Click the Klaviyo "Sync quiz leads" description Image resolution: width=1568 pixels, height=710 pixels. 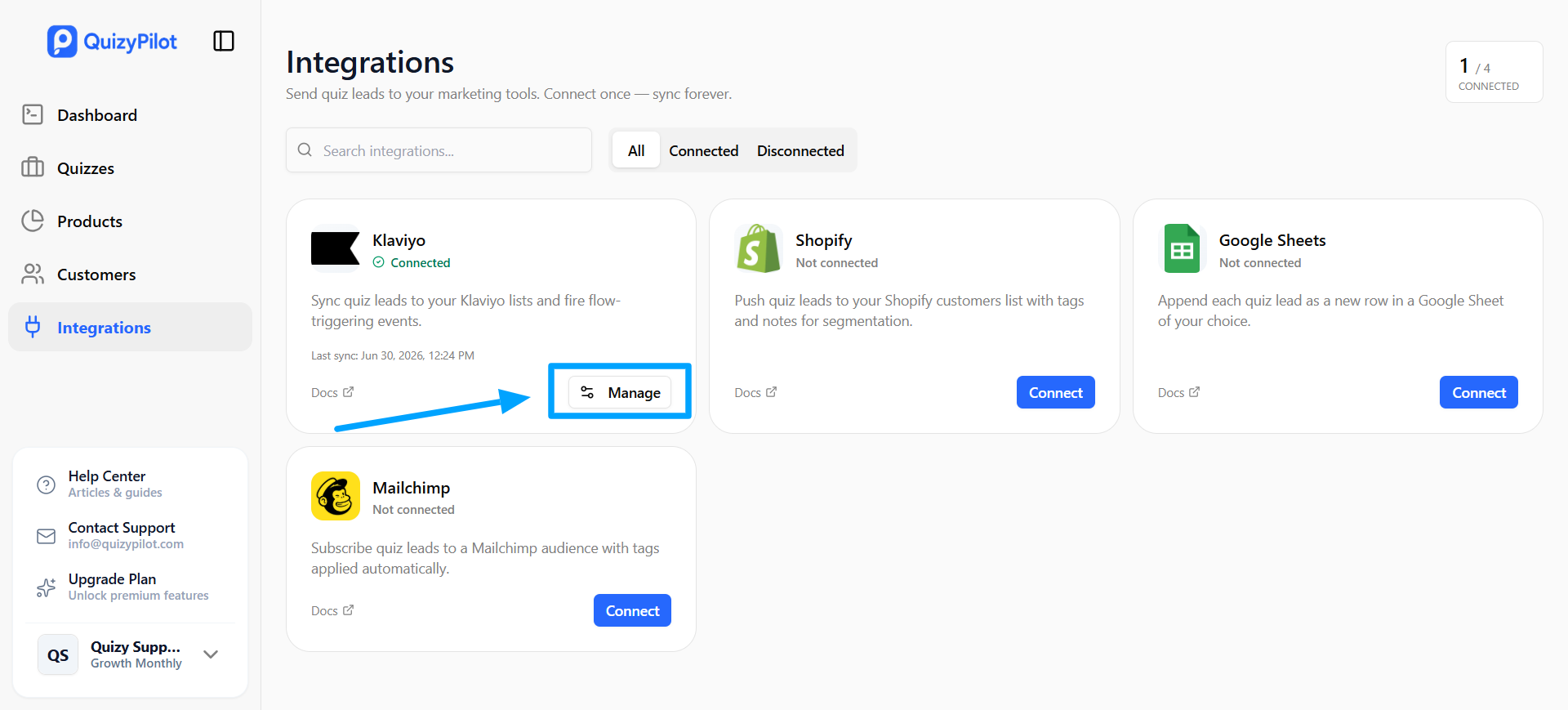[x=465, y=310]
